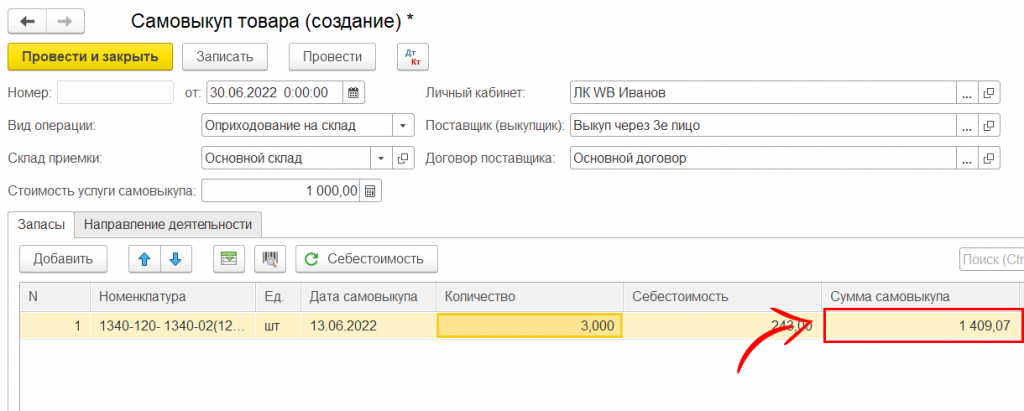The image size is (1024, 411).
Task: Click the green table fill icon
Action: click(229, 259)
